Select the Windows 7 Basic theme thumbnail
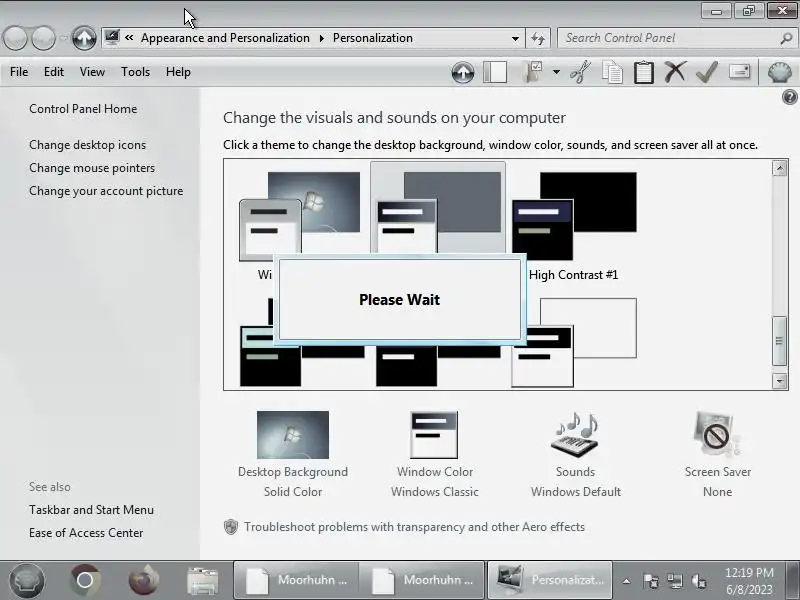 coord(299,216)
